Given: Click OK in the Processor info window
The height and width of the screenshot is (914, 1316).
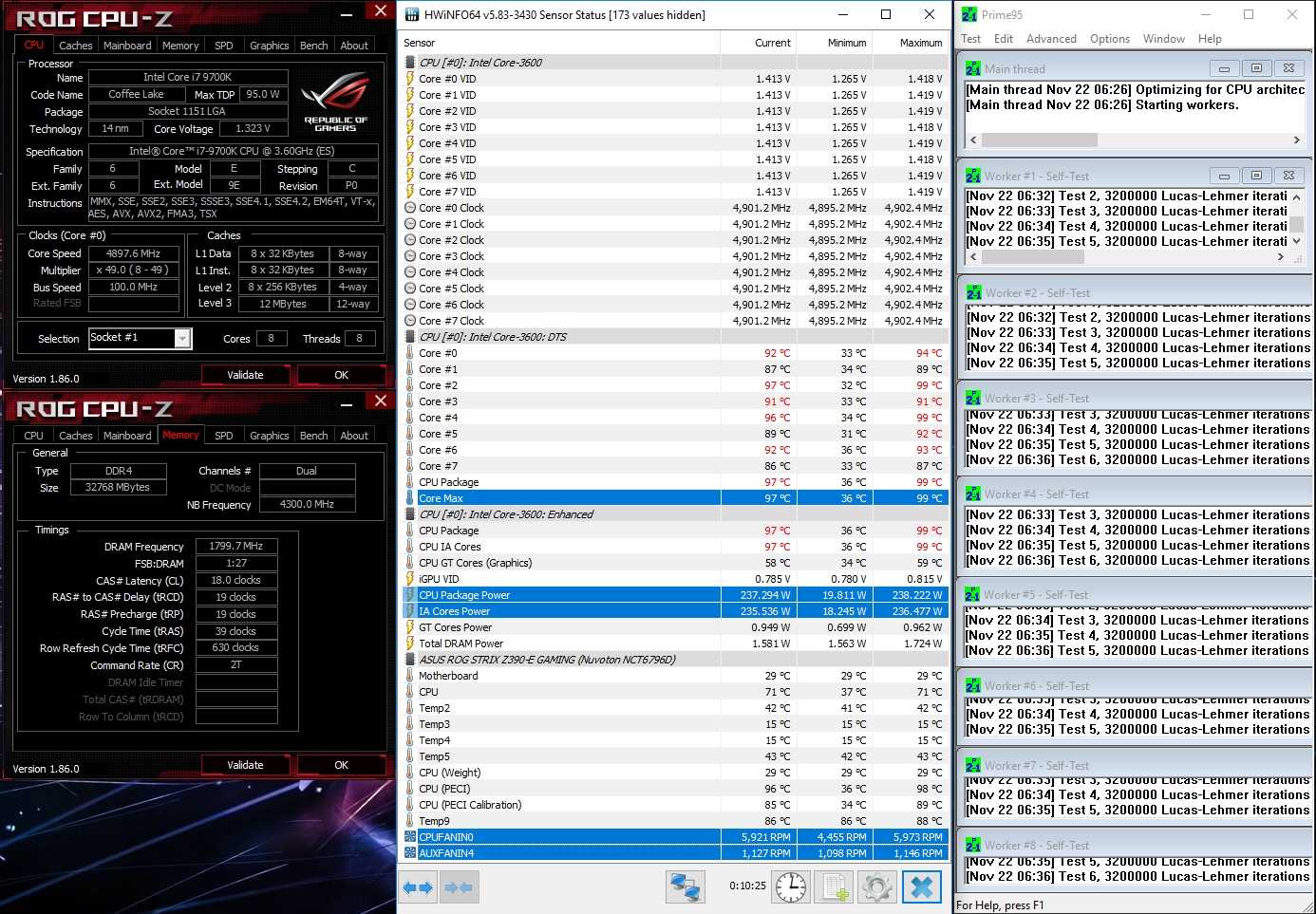Looking at the screenshot, I should [341, 375].
